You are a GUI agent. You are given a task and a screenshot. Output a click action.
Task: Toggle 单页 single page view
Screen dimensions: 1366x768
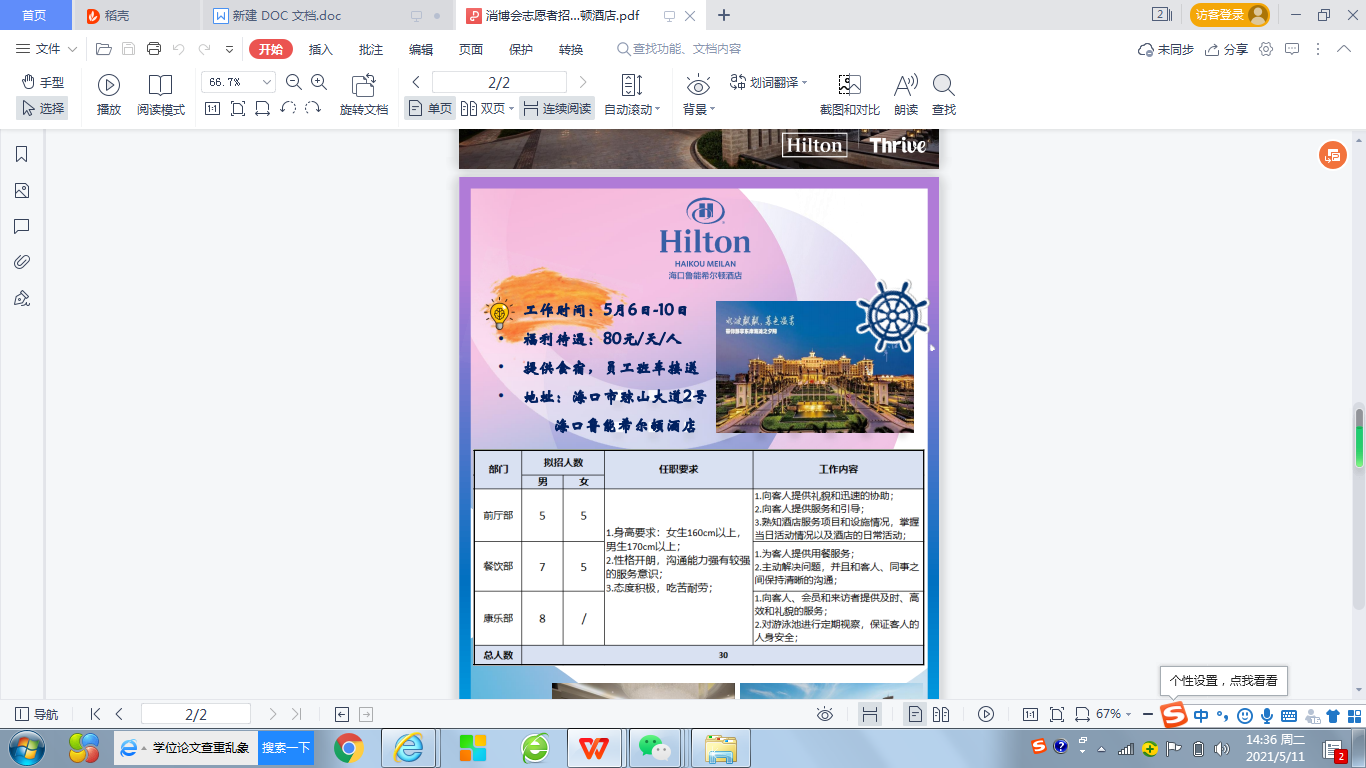click(x=430, y=108)
